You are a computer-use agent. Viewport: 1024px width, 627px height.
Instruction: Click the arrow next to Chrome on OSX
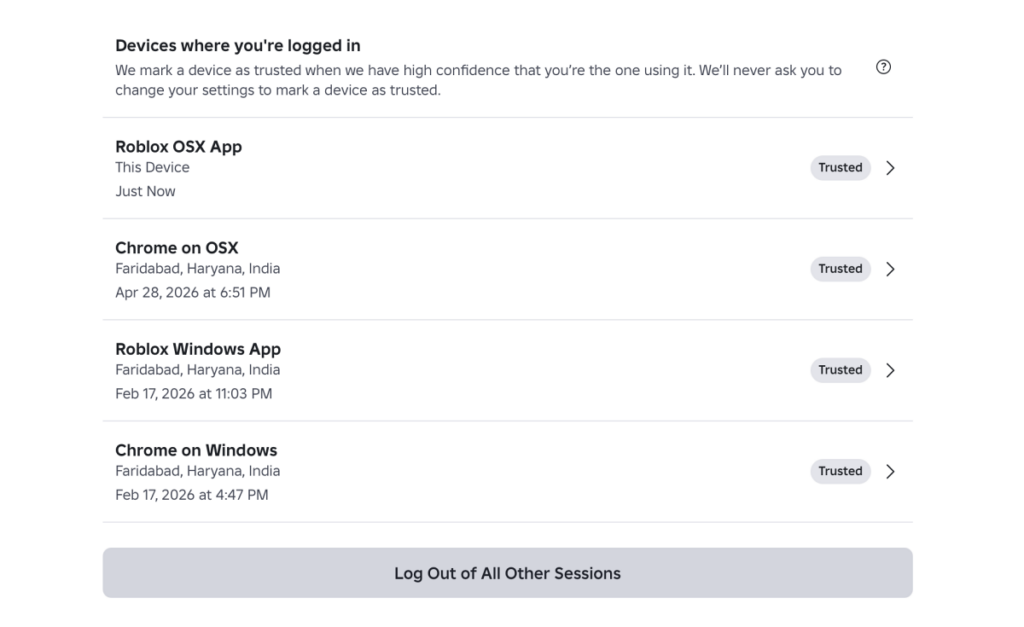[x=890, y=269]
